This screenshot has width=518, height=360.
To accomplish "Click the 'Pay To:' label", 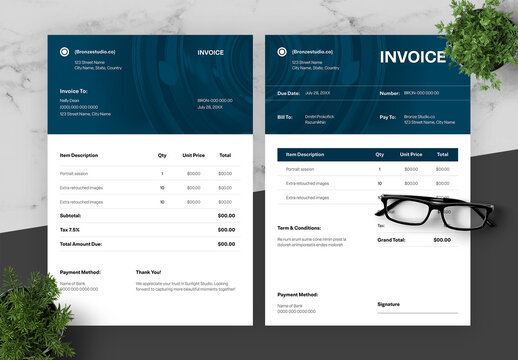I will point(388,117).
